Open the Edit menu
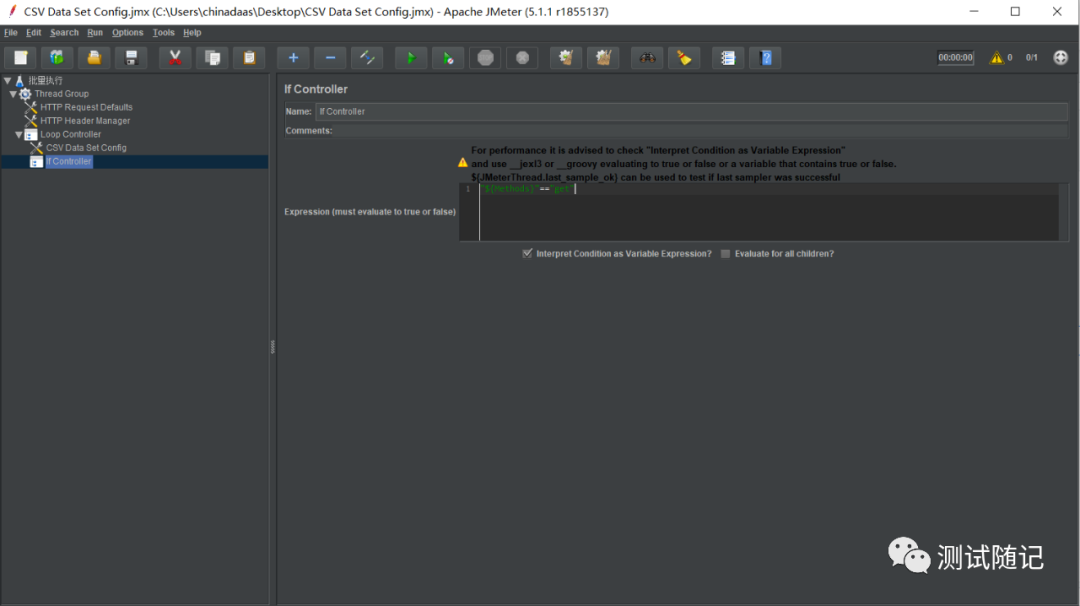Viewport: 1080px width, 606px height. [34, 32]
